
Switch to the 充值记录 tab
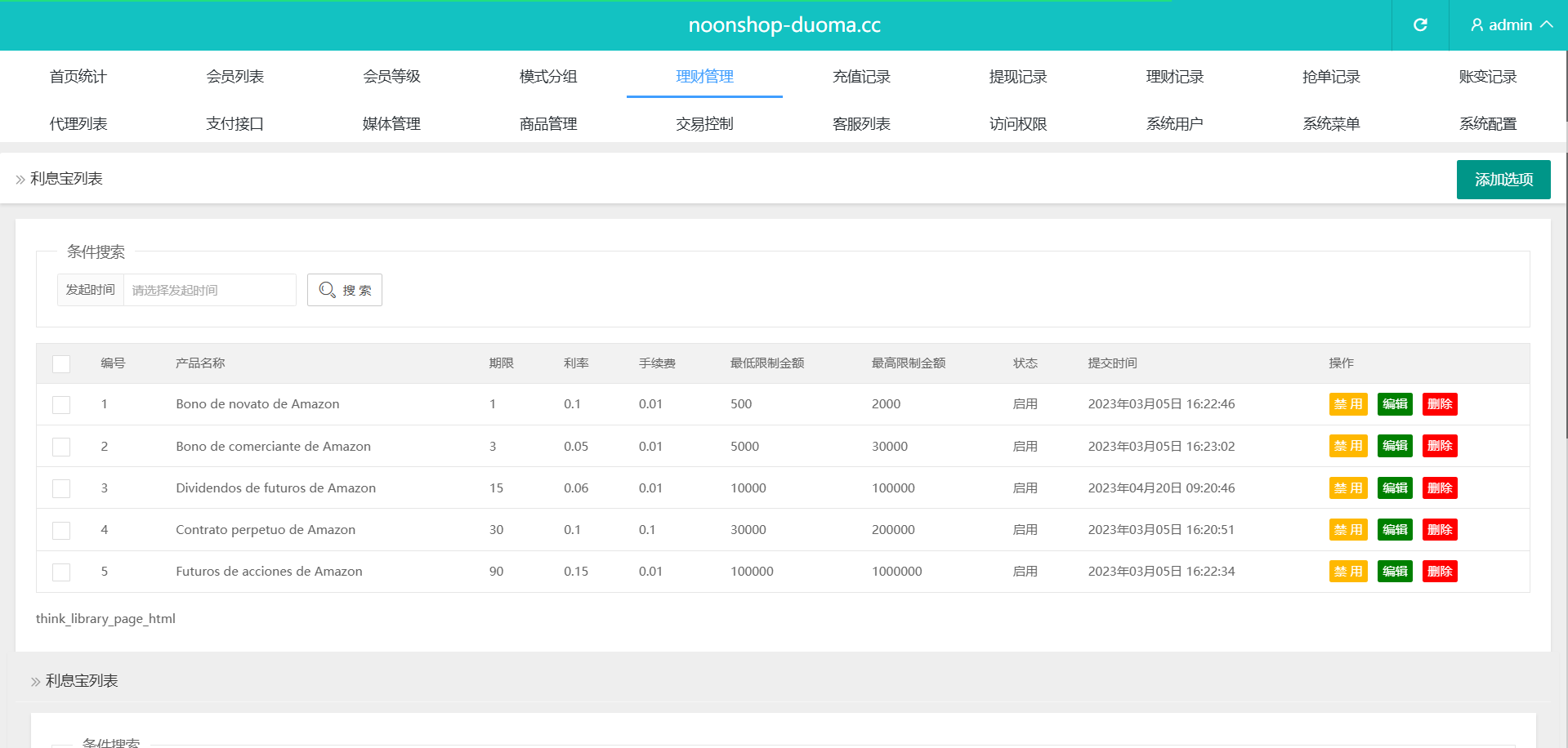click(x=861, y=77)
